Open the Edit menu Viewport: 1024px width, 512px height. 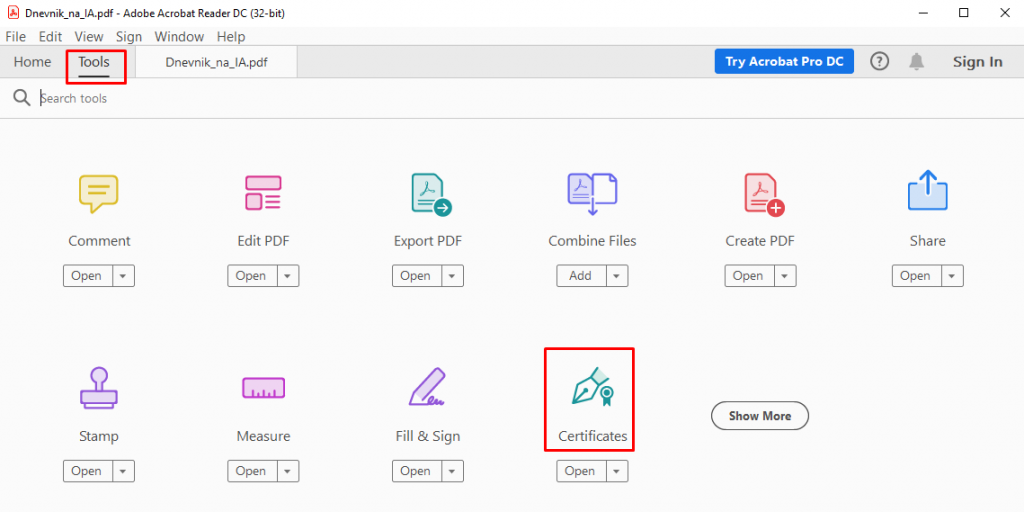50,37
